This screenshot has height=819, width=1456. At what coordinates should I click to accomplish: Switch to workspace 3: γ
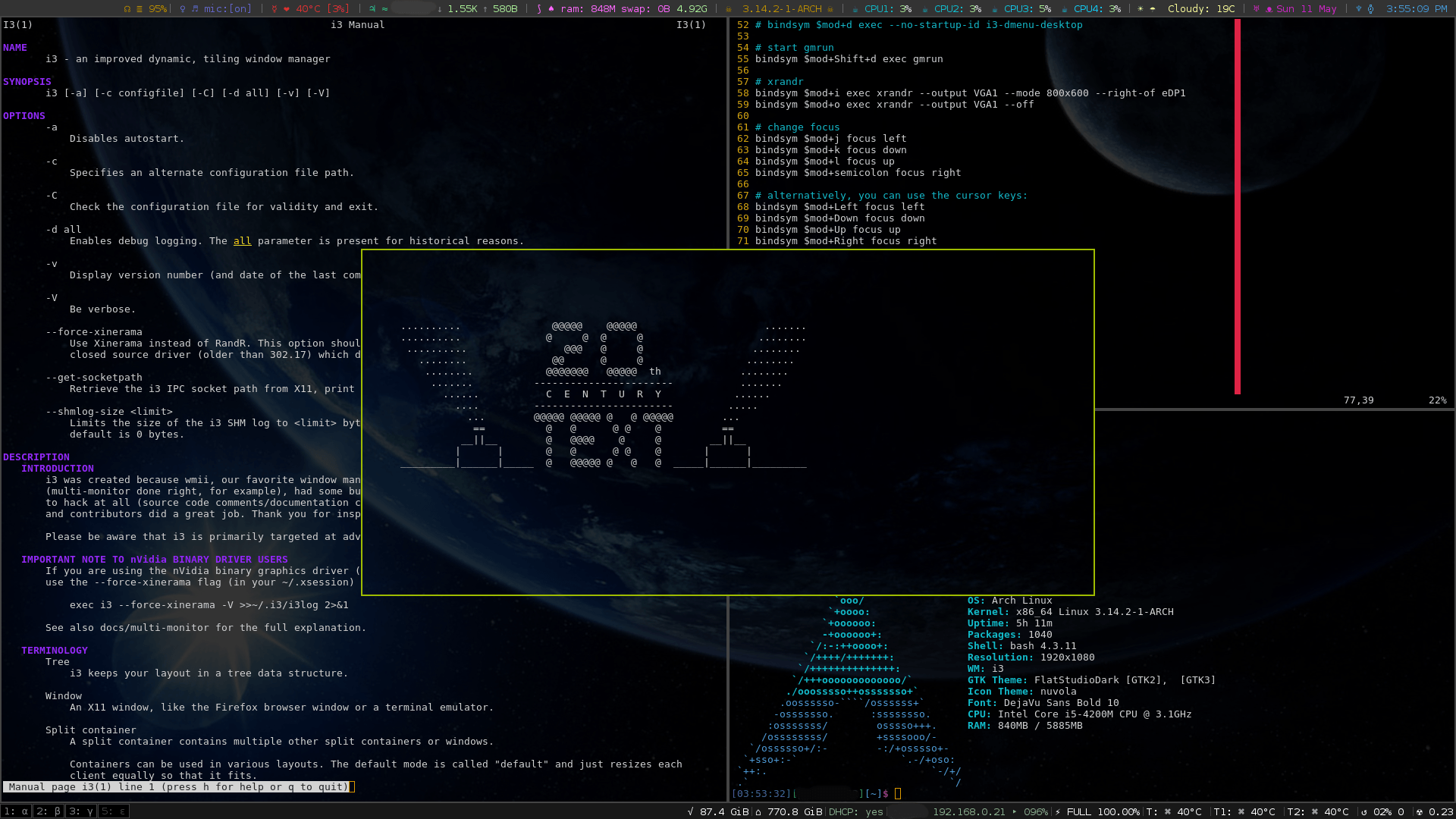[x=81, y=811]
